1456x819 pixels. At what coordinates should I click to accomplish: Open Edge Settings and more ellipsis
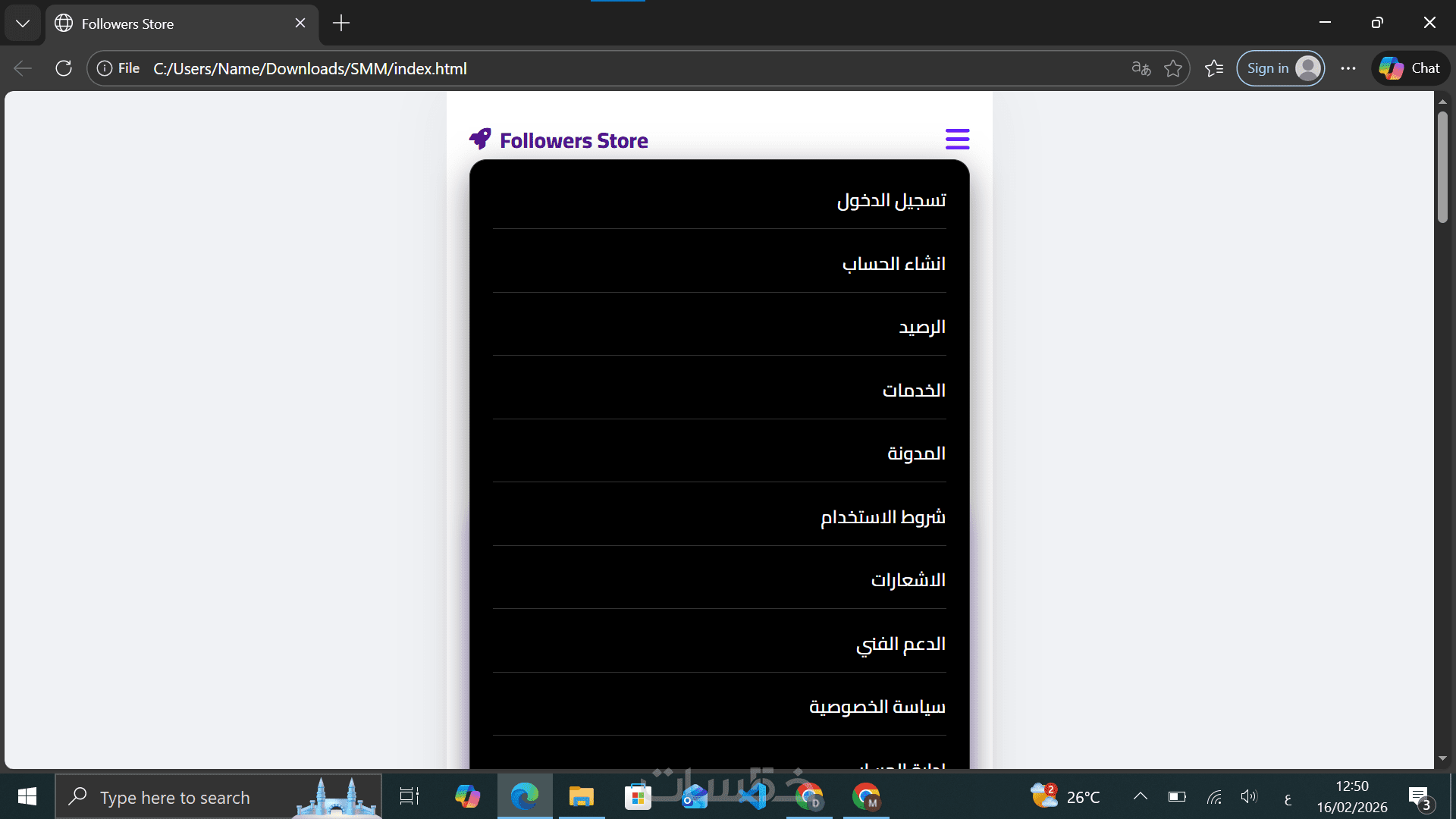pos(1348,68)
